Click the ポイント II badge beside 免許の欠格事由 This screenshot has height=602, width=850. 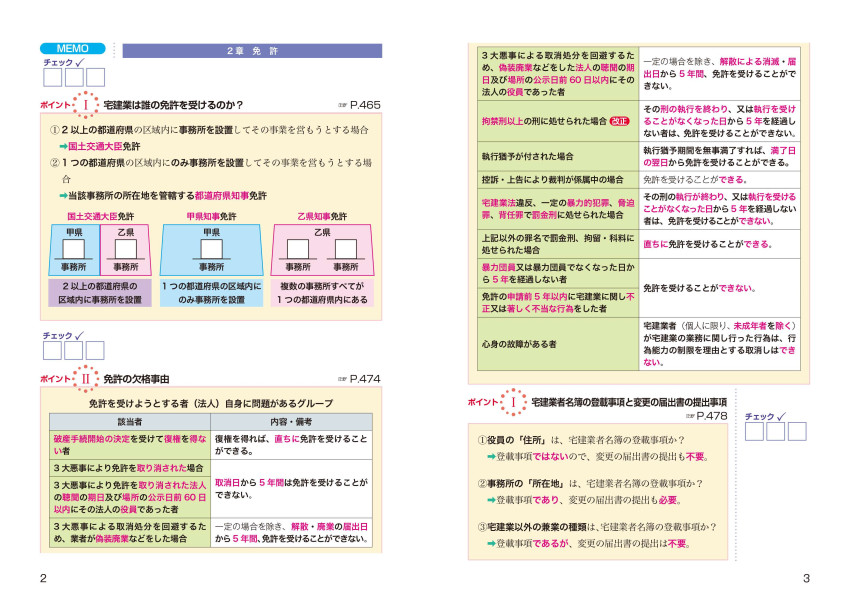86,379
